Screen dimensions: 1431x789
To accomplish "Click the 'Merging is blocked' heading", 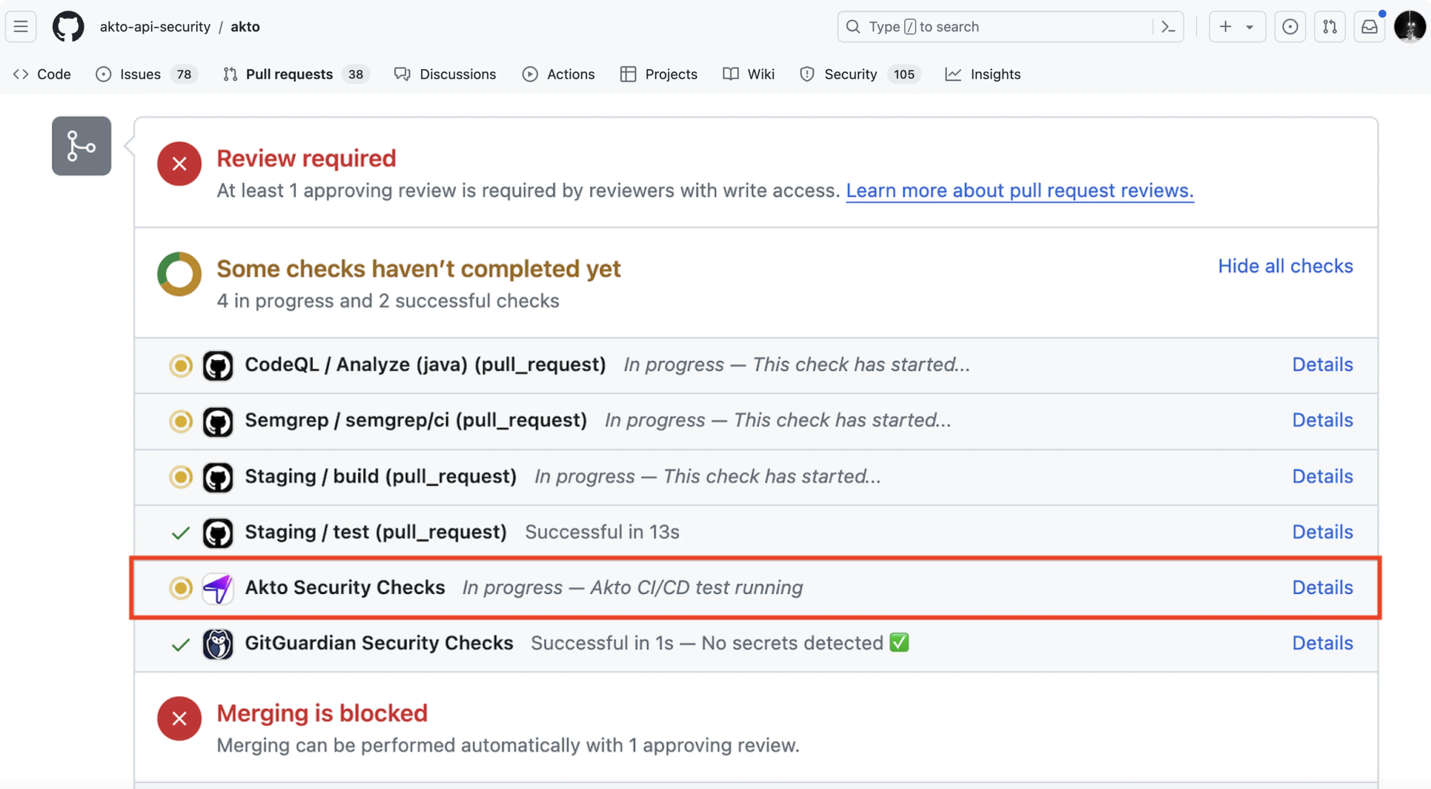I will coord(322,713).
